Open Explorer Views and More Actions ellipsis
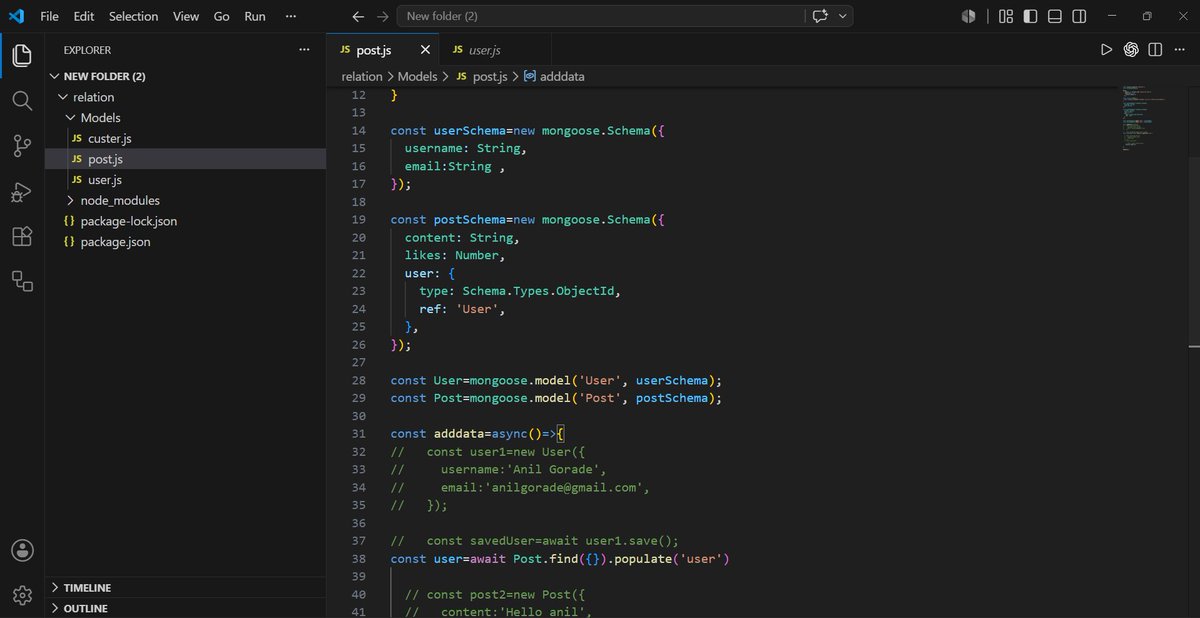The image size is (1200, 618). [304, 50]
